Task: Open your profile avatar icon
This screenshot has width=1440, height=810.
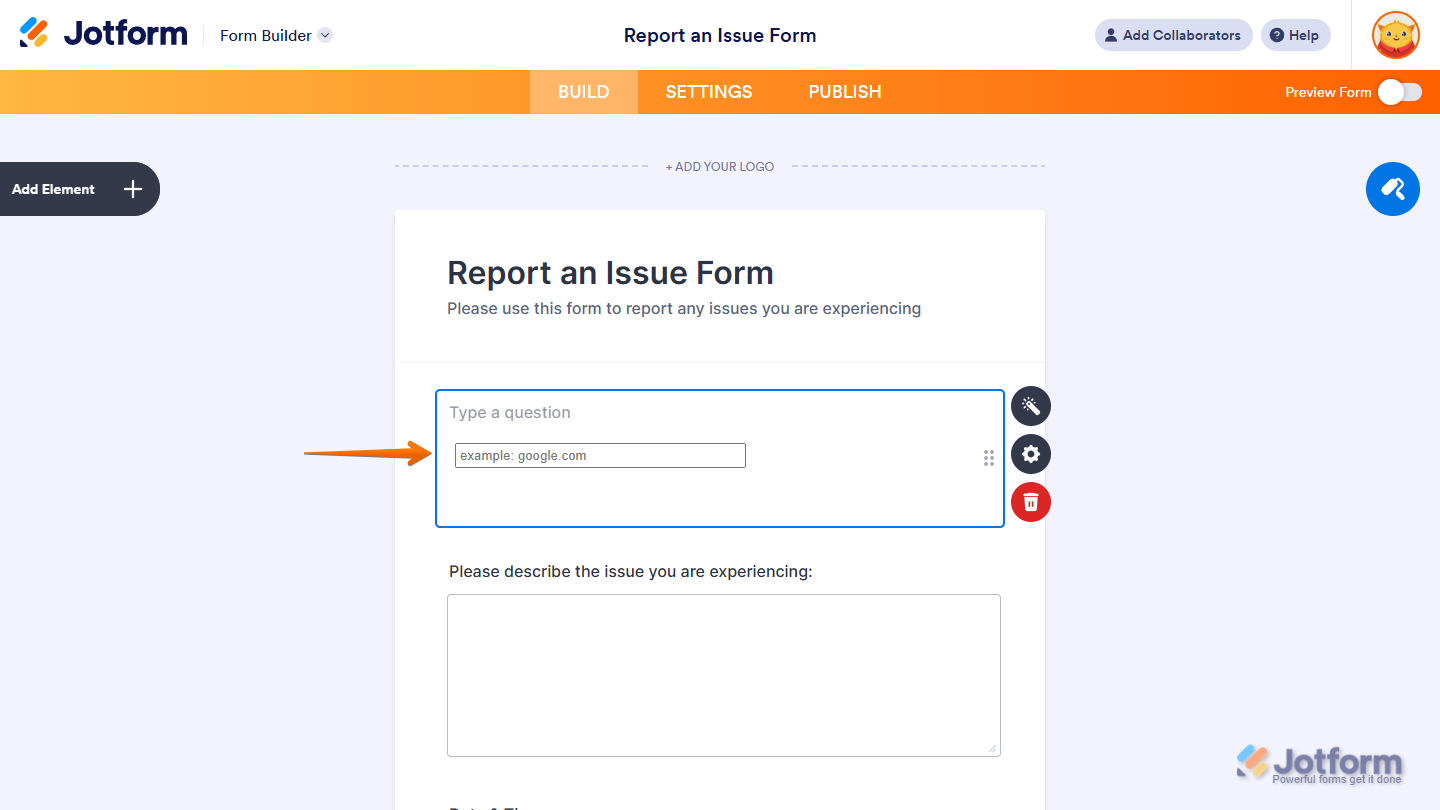Action: click(x=1395, y=35)
